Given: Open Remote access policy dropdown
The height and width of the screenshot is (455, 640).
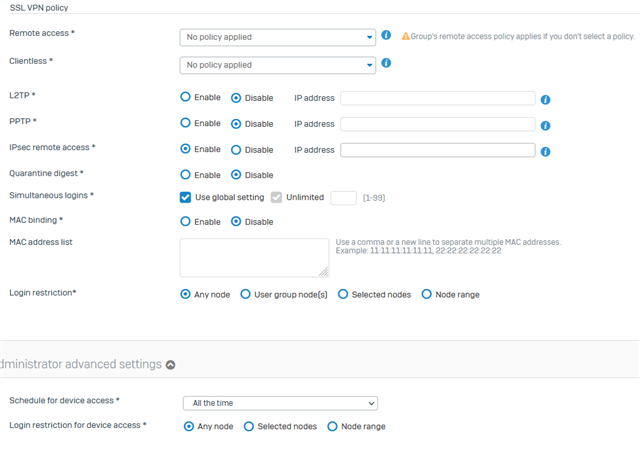Looking at the screenshot, I should pyautogui.click(x=278, y=37).
